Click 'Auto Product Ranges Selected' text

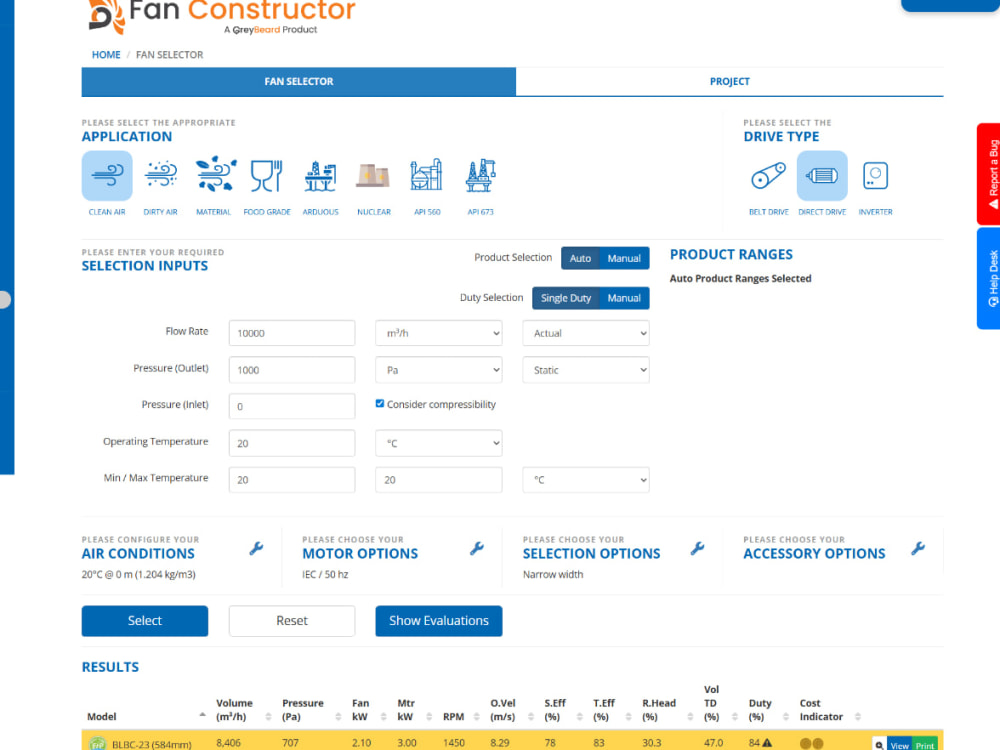(740, 279)
